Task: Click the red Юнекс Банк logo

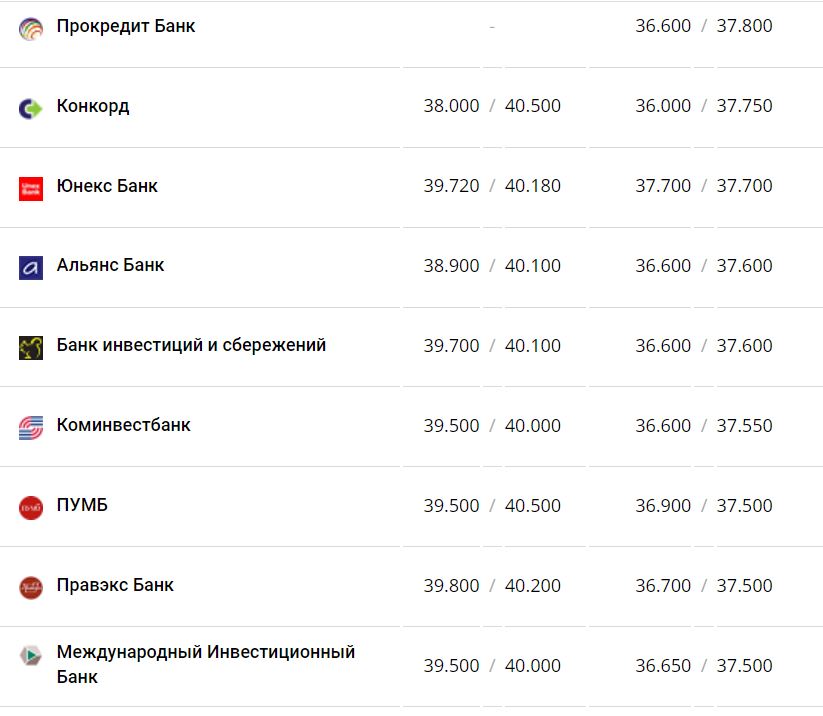Action: point(31,186)
